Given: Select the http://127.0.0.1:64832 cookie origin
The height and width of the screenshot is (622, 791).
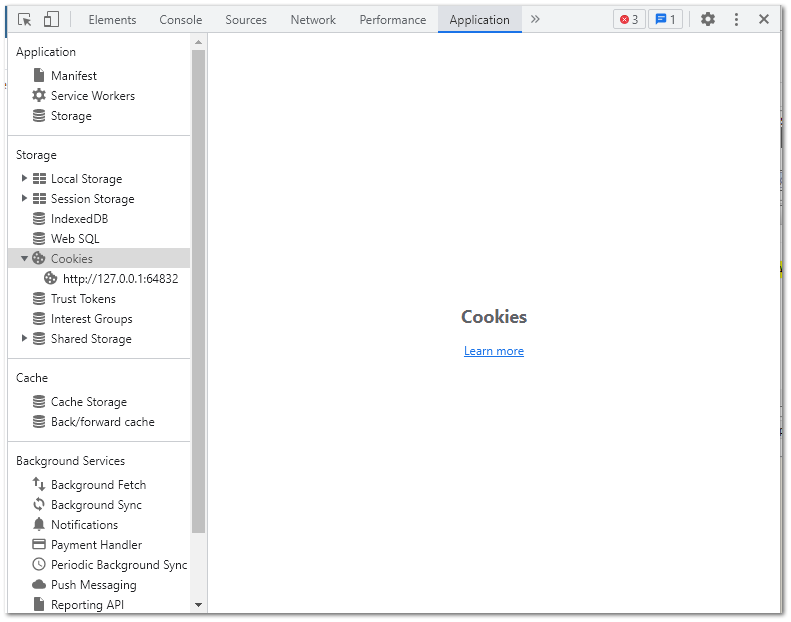Looking at the screenshot, I should [120, 279].
